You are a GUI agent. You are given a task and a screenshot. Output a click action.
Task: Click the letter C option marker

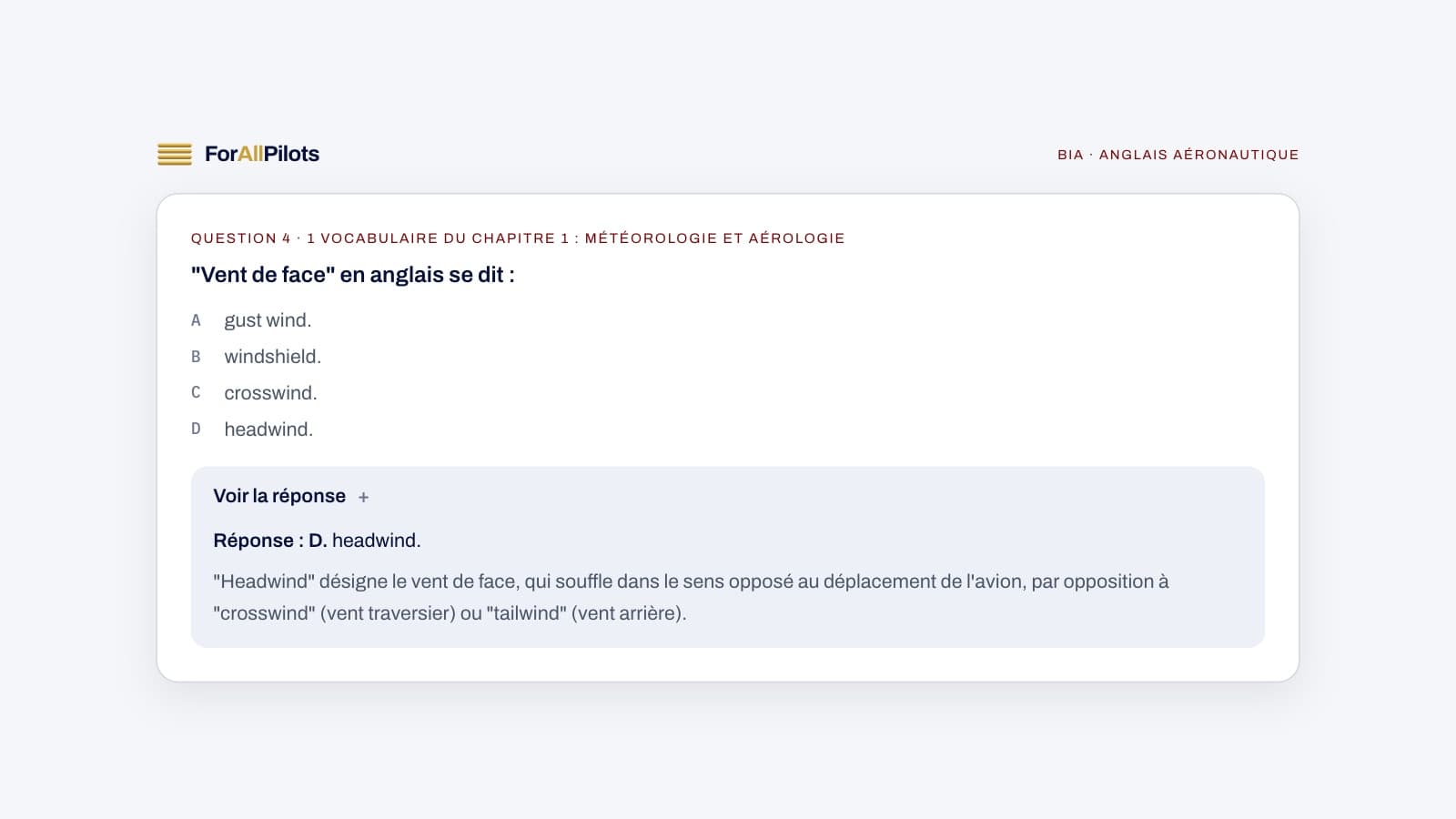pyautogui.click(x=196, y=393)
